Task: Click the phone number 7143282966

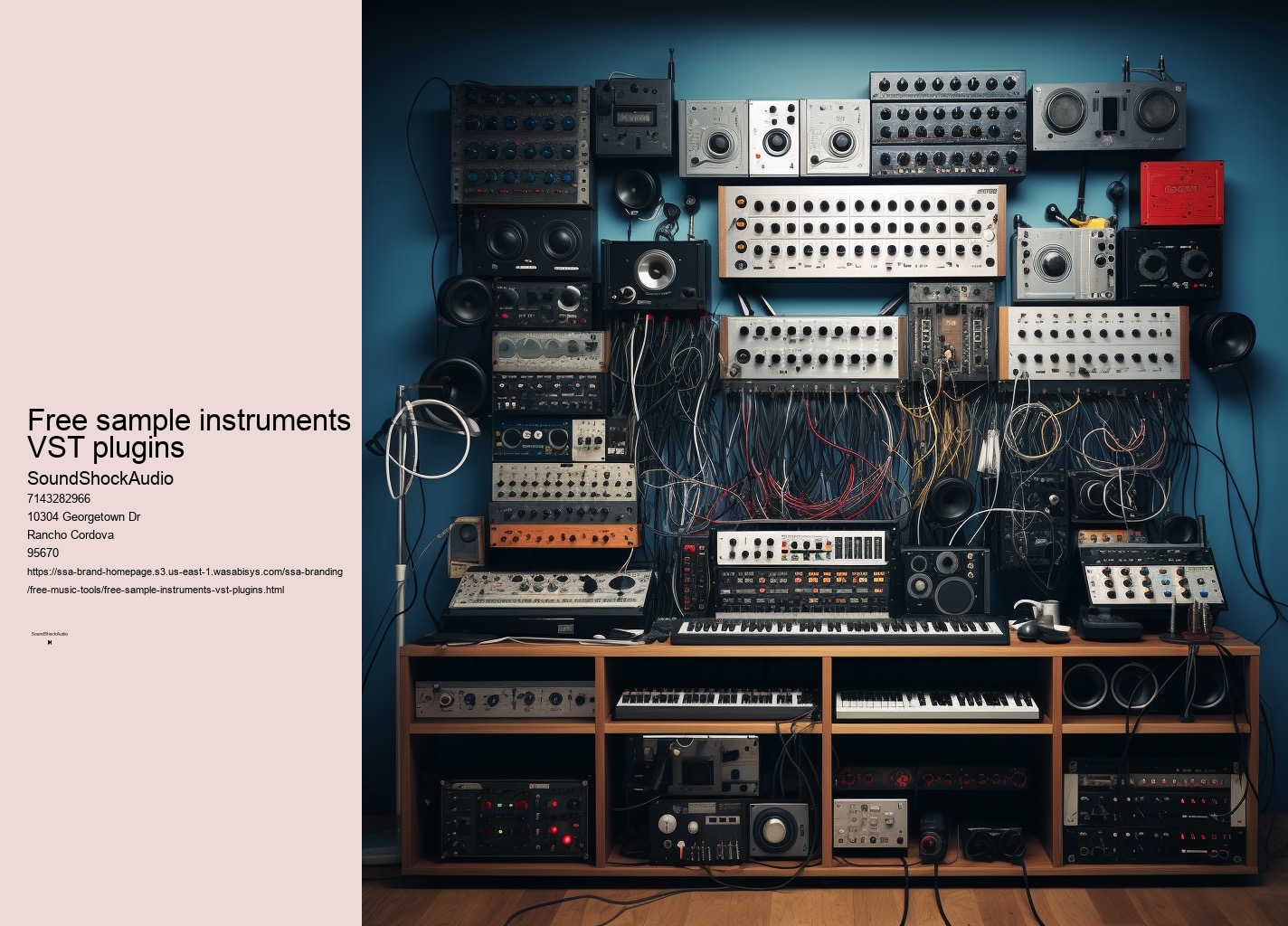Action: (59, 498)
